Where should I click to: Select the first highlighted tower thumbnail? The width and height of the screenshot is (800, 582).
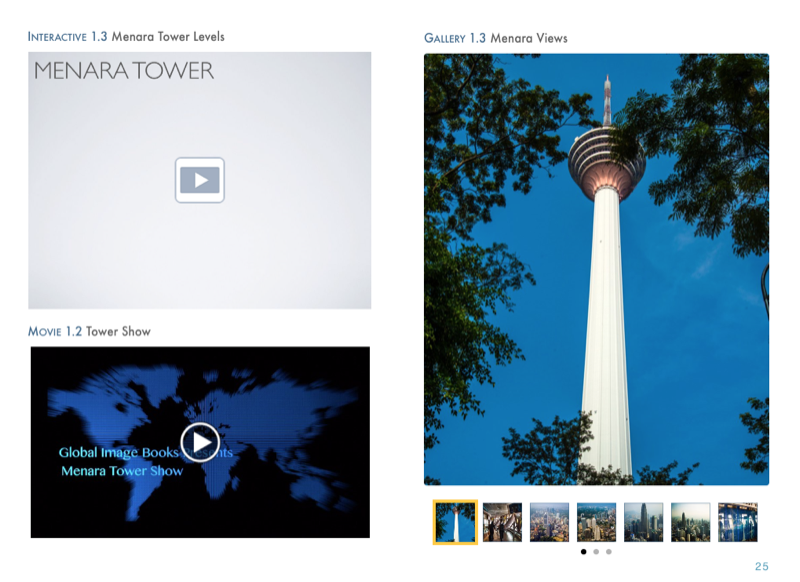click(455, 522)
